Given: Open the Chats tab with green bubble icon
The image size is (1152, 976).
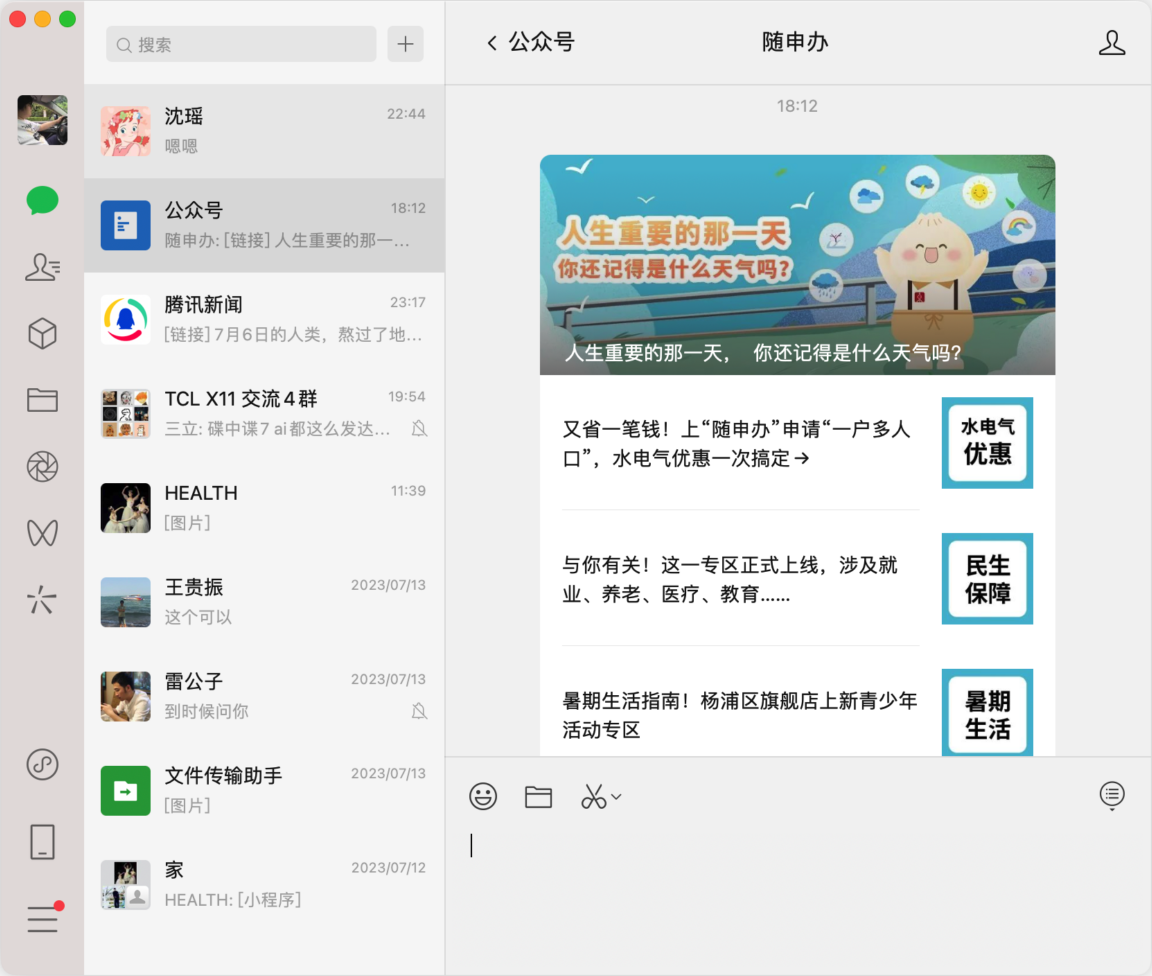Looking at the screenshot, I should pos(42,200).
